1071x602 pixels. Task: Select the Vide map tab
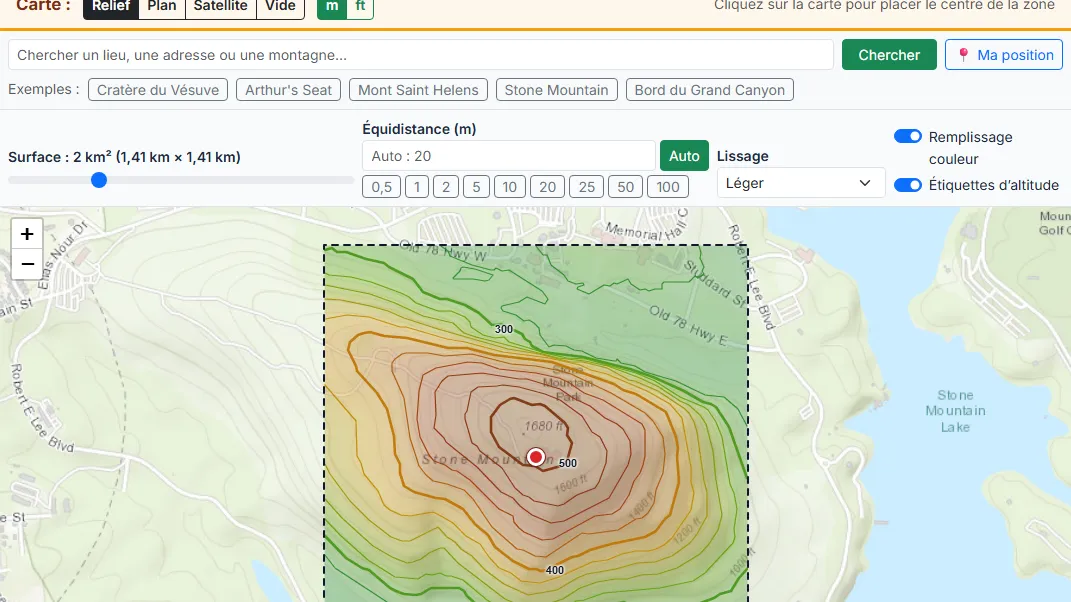(280, 6)
